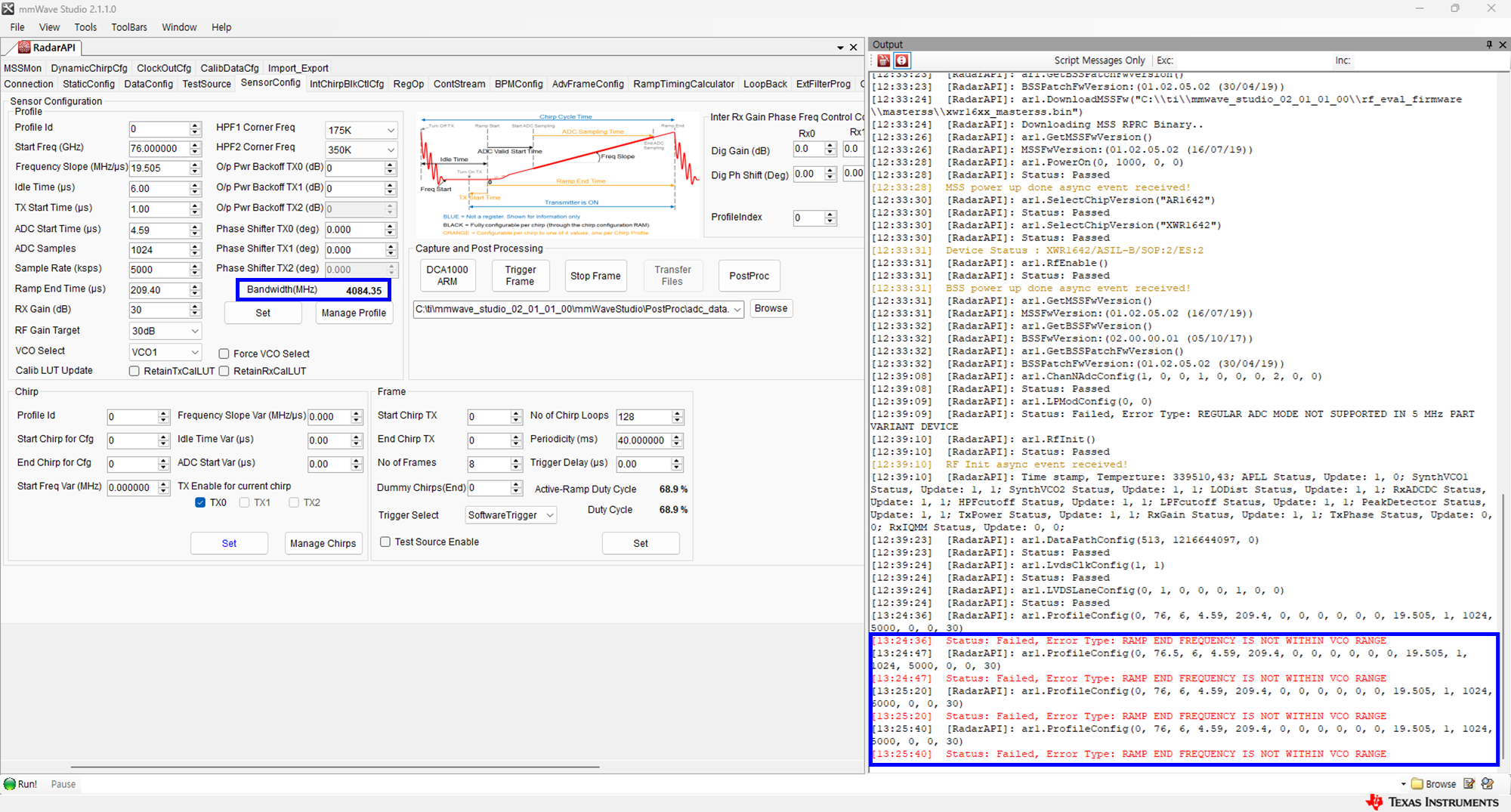Switch to the StaticConfig tab
This screenshot has width=1511, height=812.
pyautogui.click(x=89, y=84)
